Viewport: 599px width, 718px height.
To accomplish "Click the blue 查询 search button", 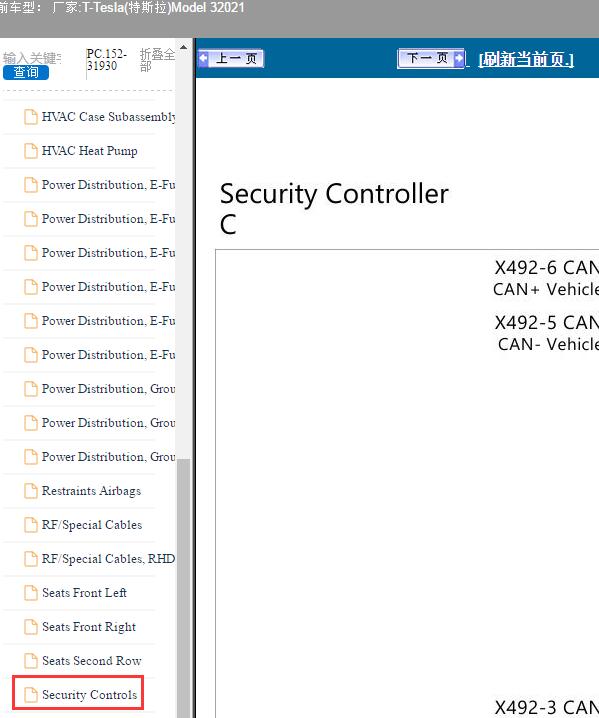I will tap(26, 72).
